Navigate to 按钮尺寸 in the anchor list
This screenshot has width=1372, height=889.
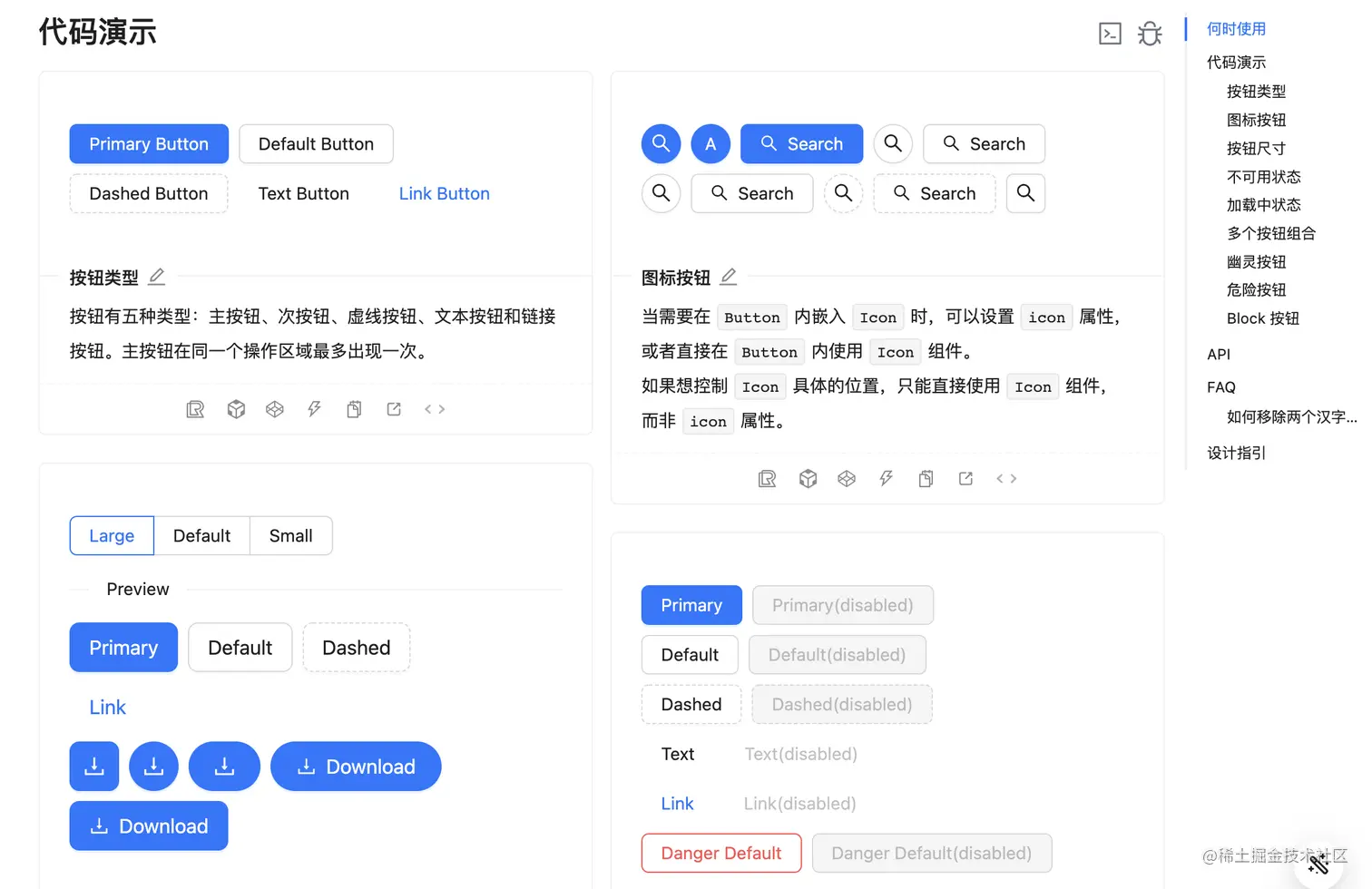click(1256, 148)
